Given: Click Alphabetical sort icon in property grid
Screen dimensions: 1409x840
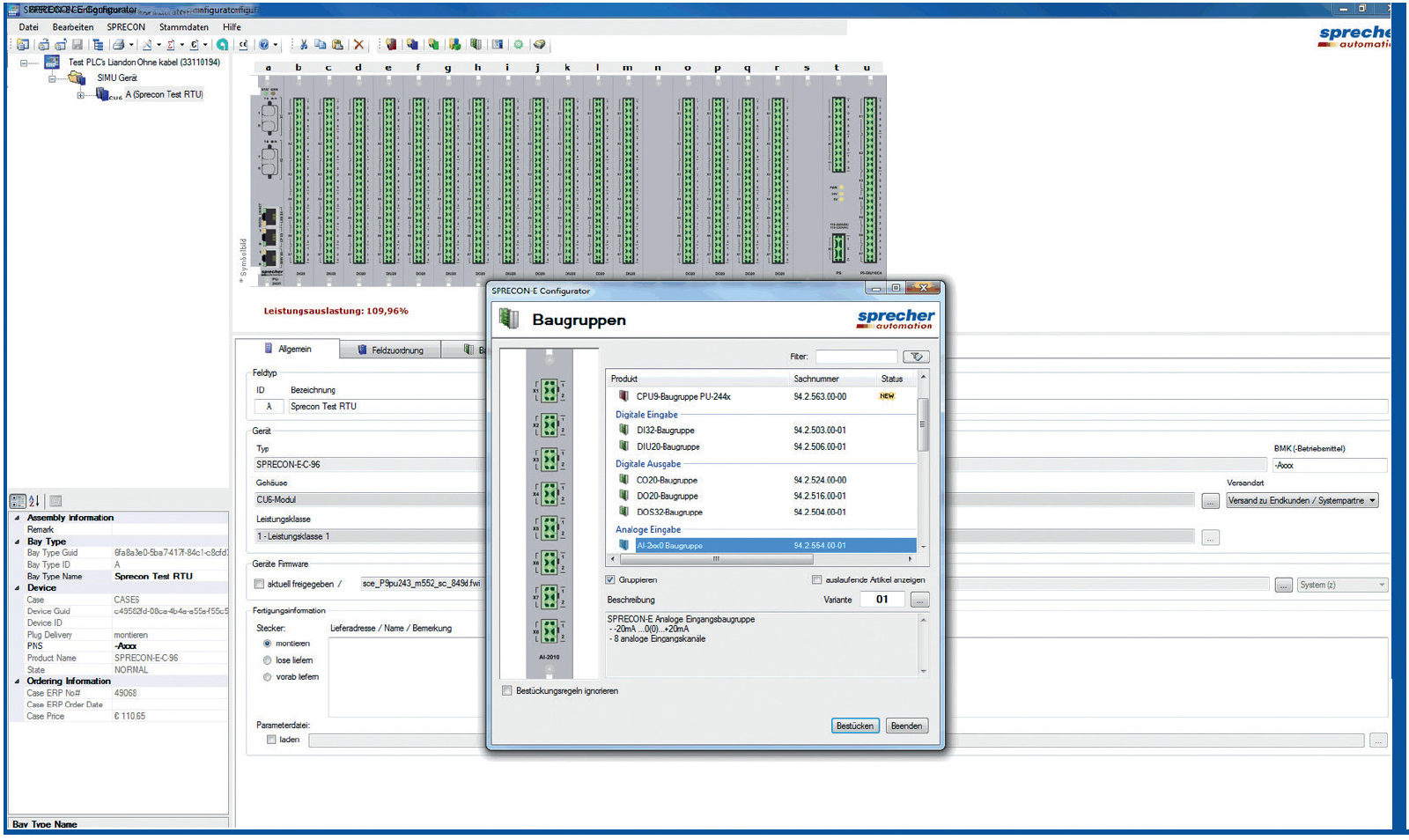Looking at the screenshot, I should 33,501.
